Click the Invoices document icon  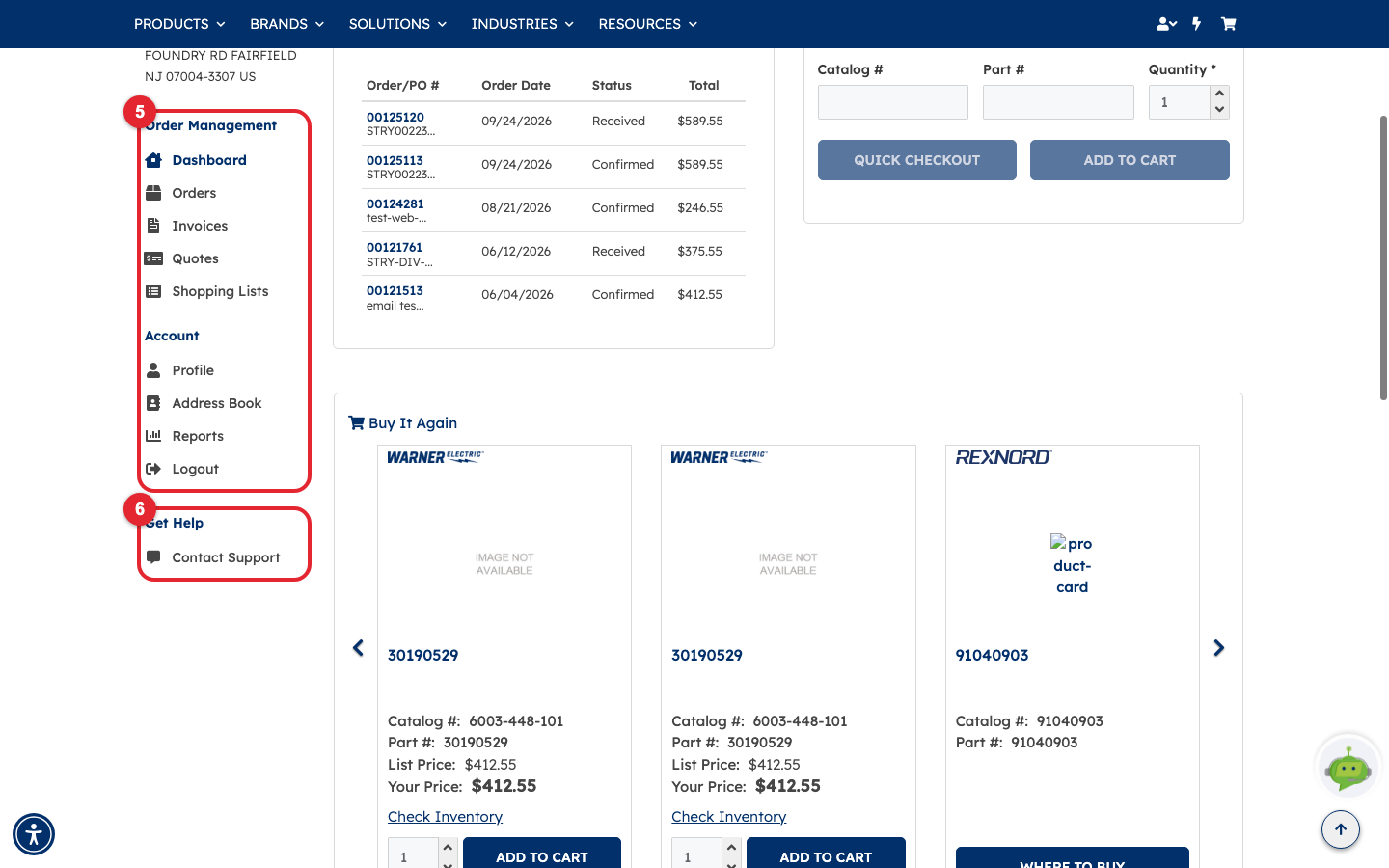point(153,226)
